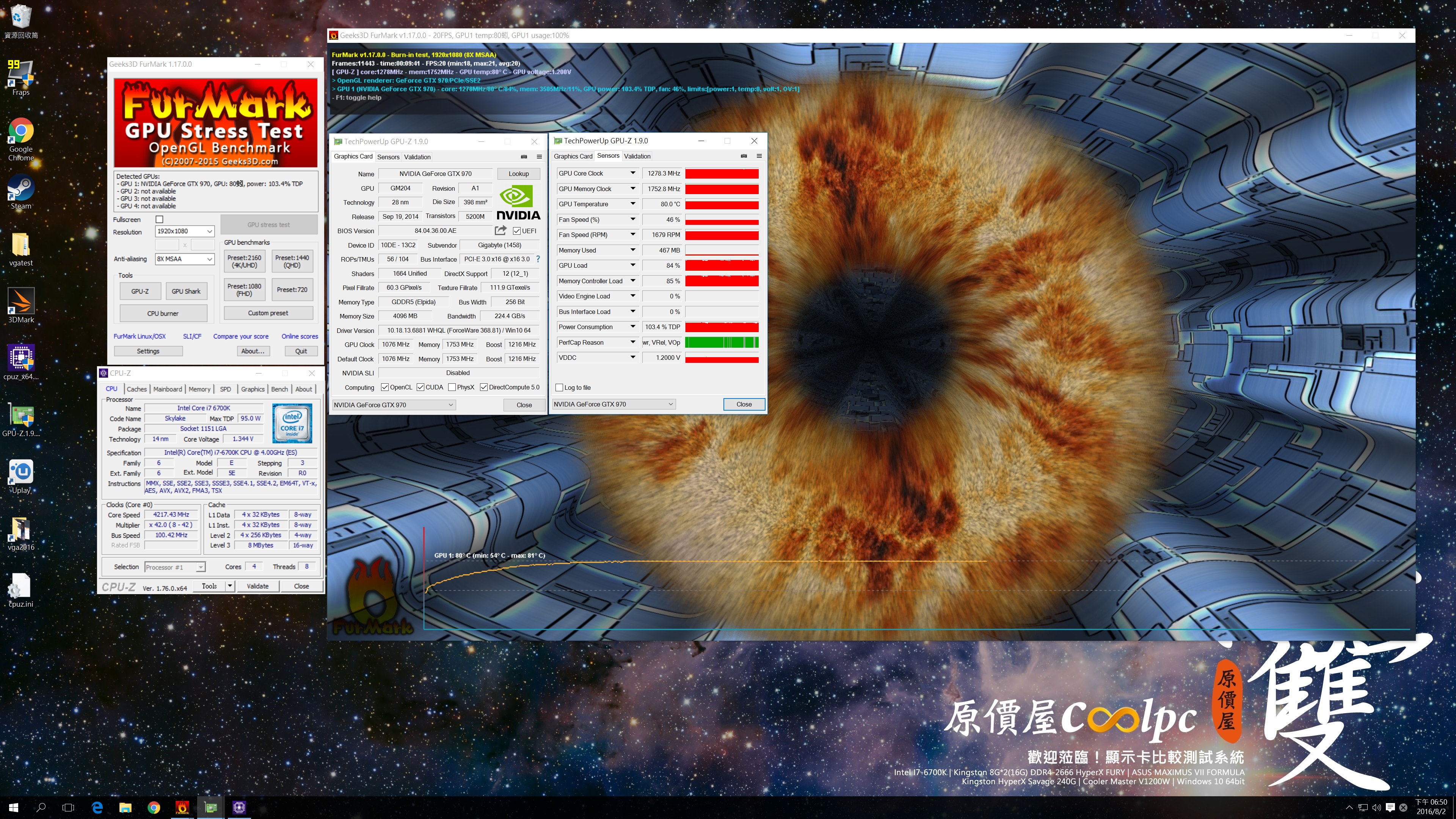Open the CPU-Z Tools dropdown arrow

(x=230, y=586)
